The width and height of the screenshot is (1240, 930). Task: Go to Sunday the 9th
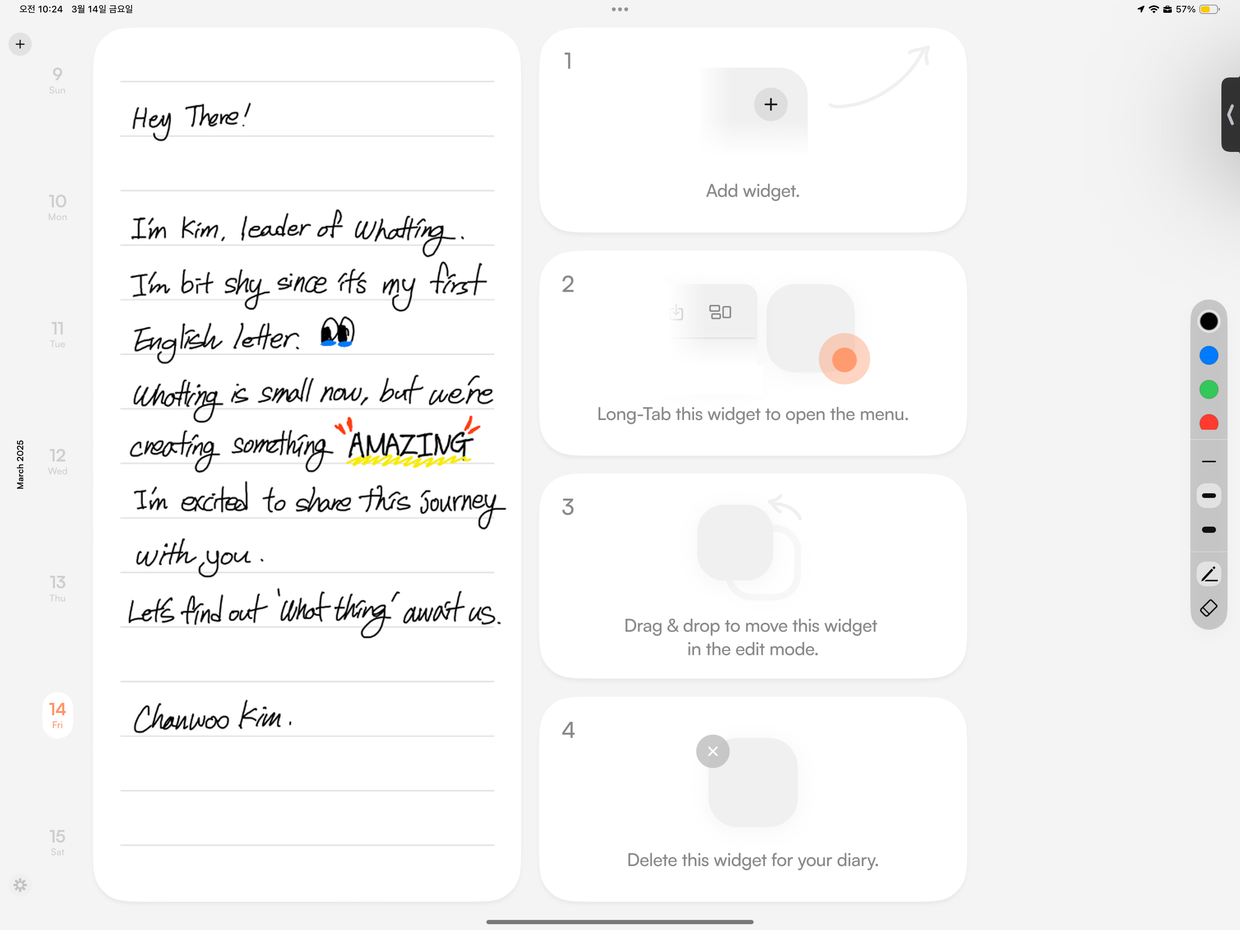pos(57,79)
